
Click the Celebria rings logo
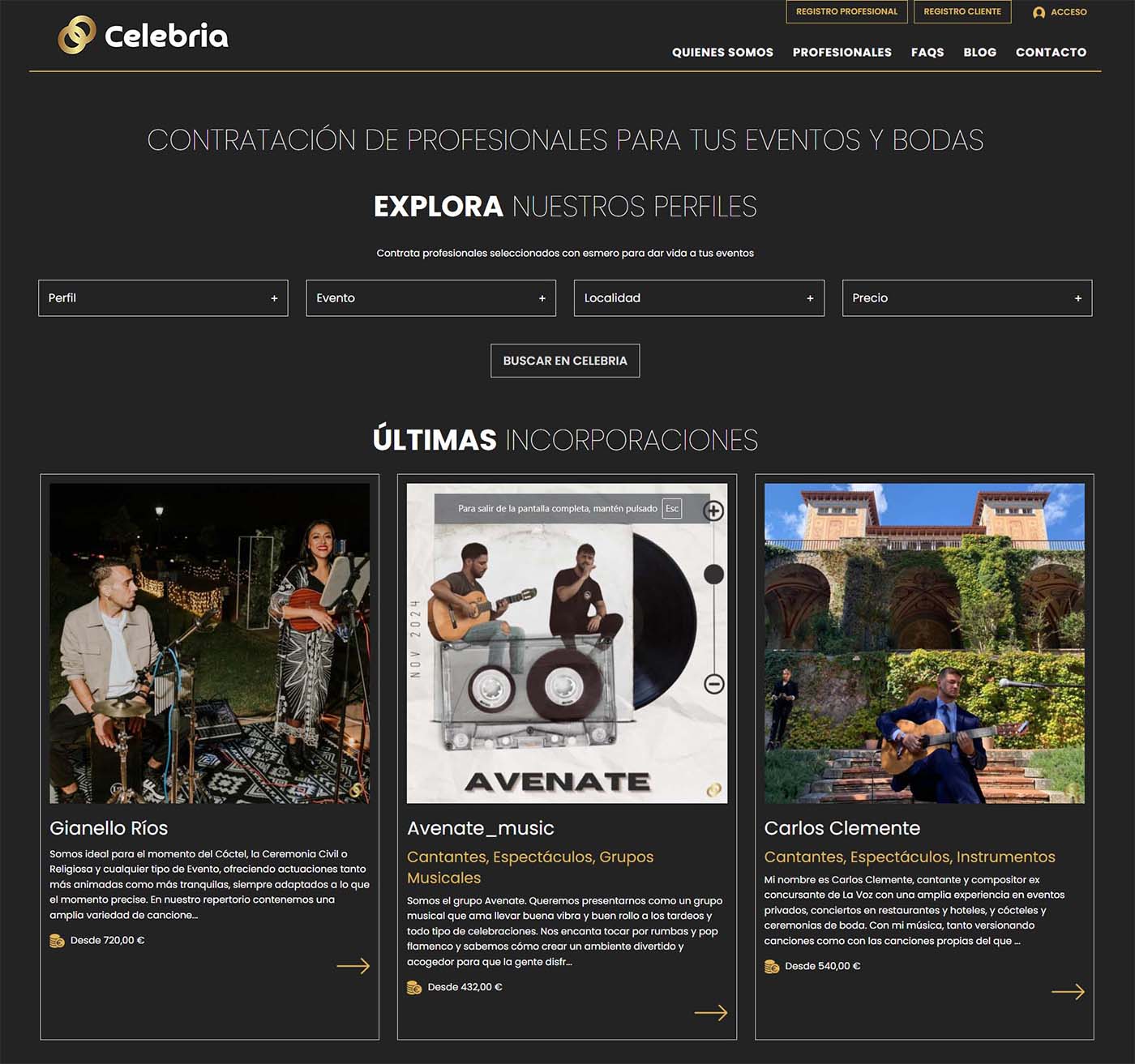77,35
